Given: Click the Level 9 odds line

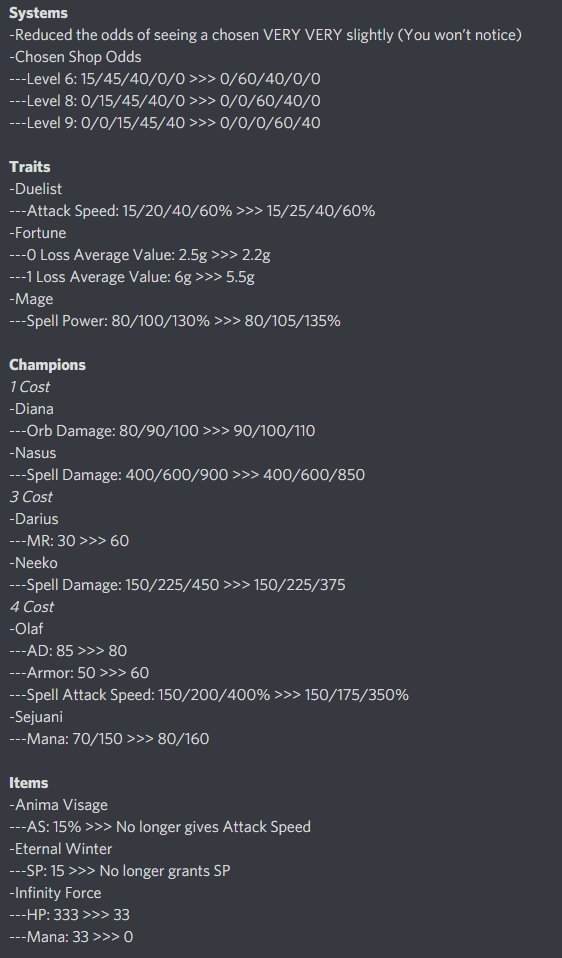Looking at the screenshot, I should click(165, 123).
